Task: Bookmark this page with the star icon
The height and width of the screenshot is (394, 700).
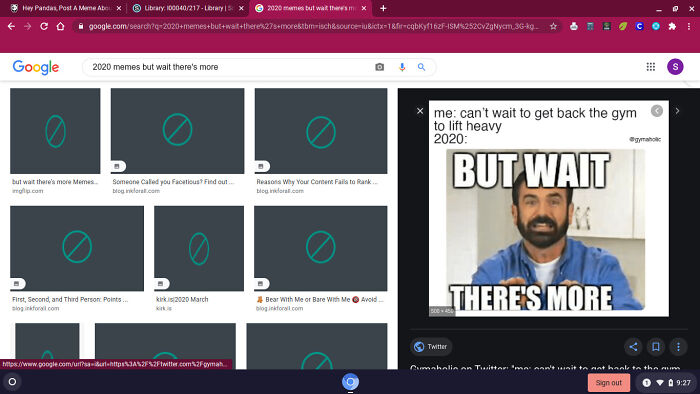Action: coord(553,26)
